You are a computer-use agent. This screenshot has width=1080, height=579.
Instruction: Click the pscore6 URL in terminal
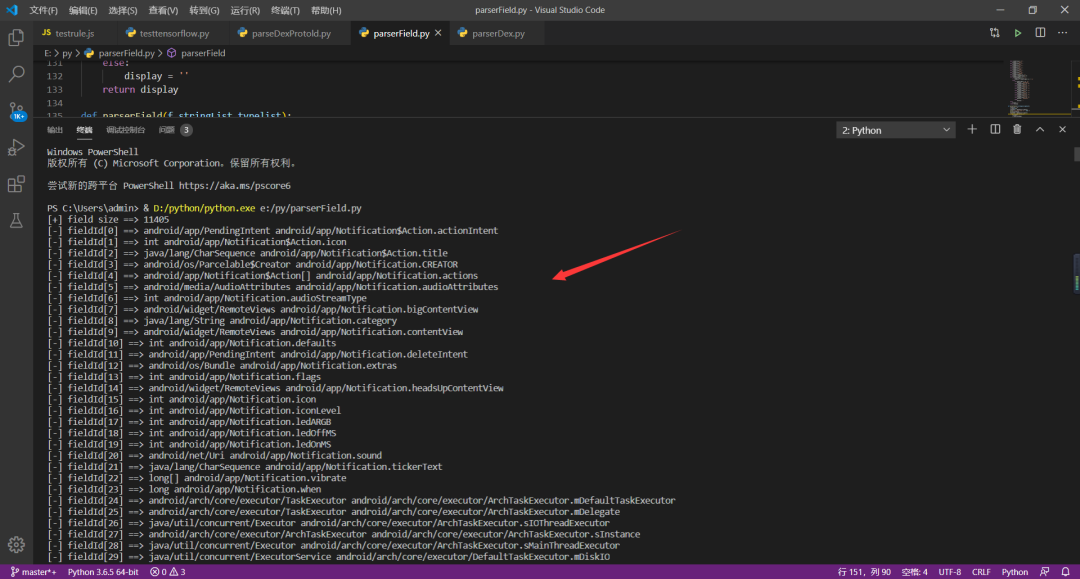tap(234, 186)
